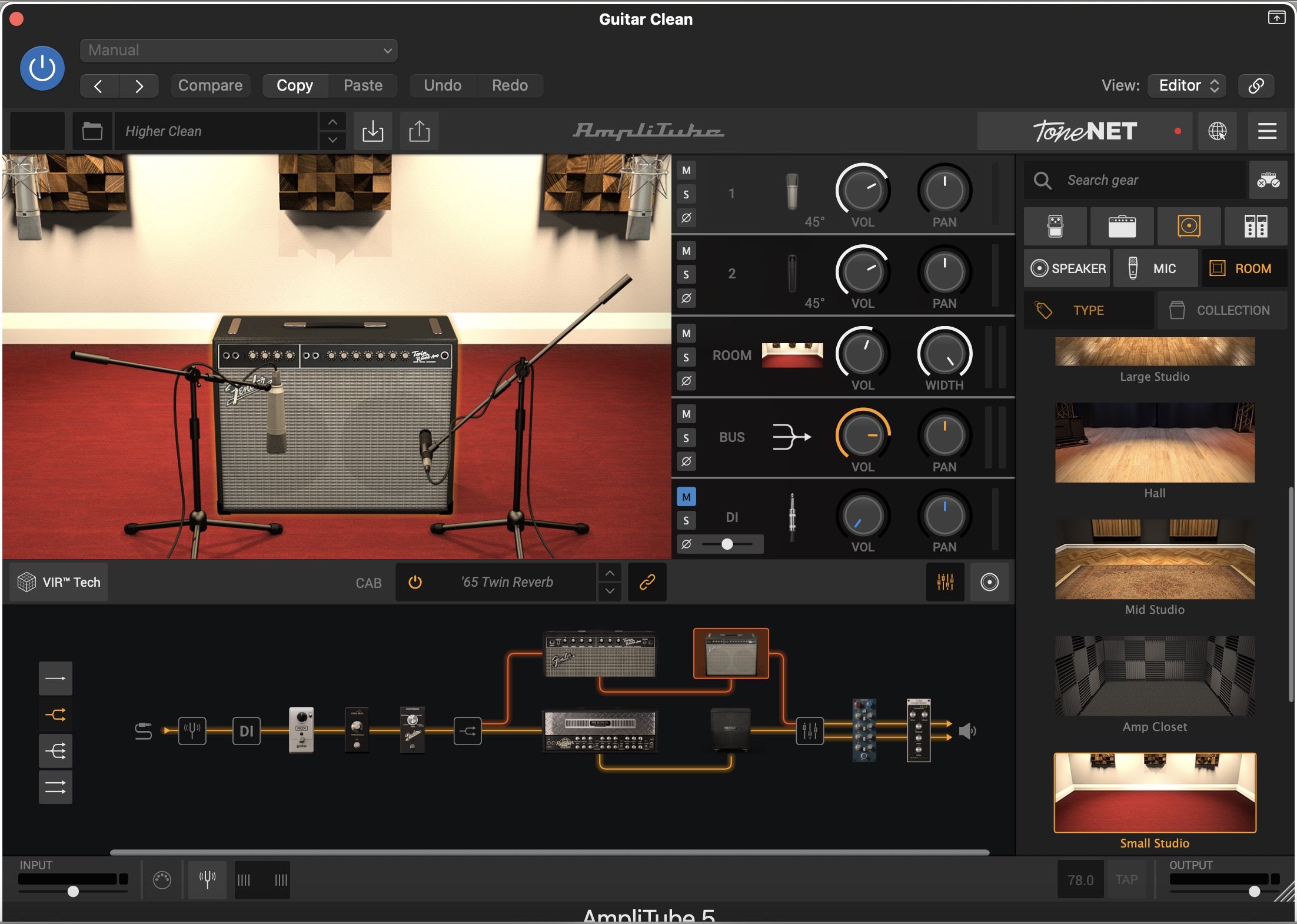Toggle the plugin power bypass button
The height and width of the screenshot is (924, 1297).
[x=42, y=68]
